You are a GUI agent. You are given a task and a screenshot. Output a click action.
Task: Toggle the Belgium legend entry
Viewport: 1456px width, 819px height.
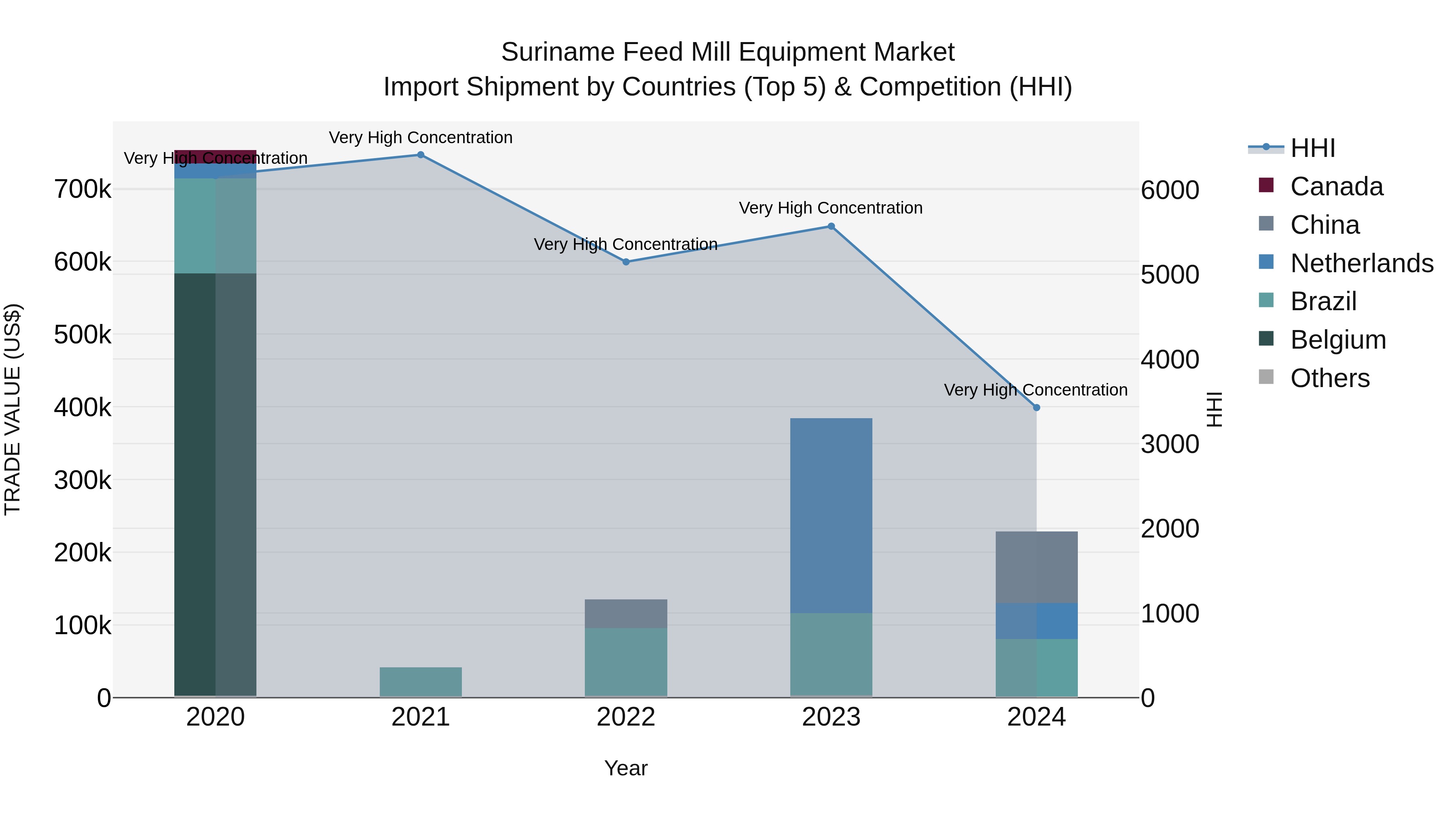pos(1322,340)
